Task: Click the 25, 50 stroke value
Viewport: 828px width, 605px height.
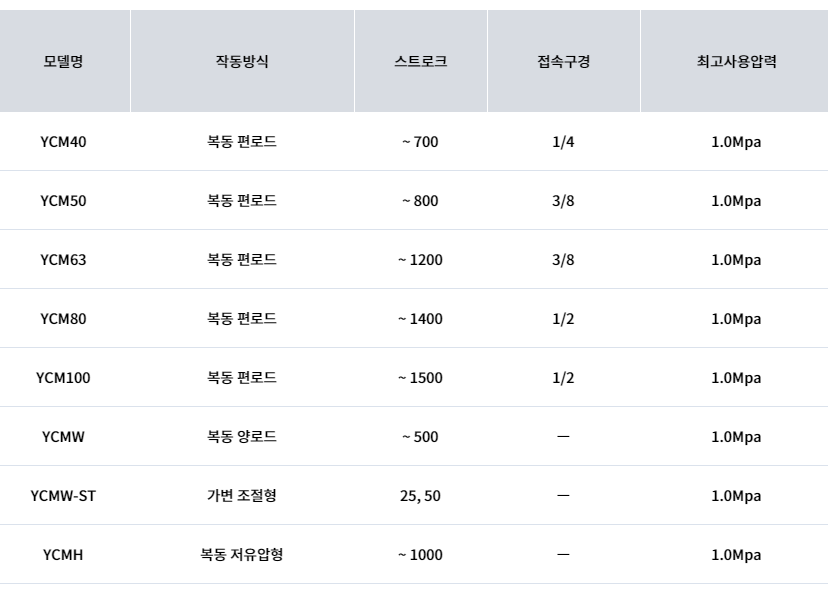Action: [420, 496]
